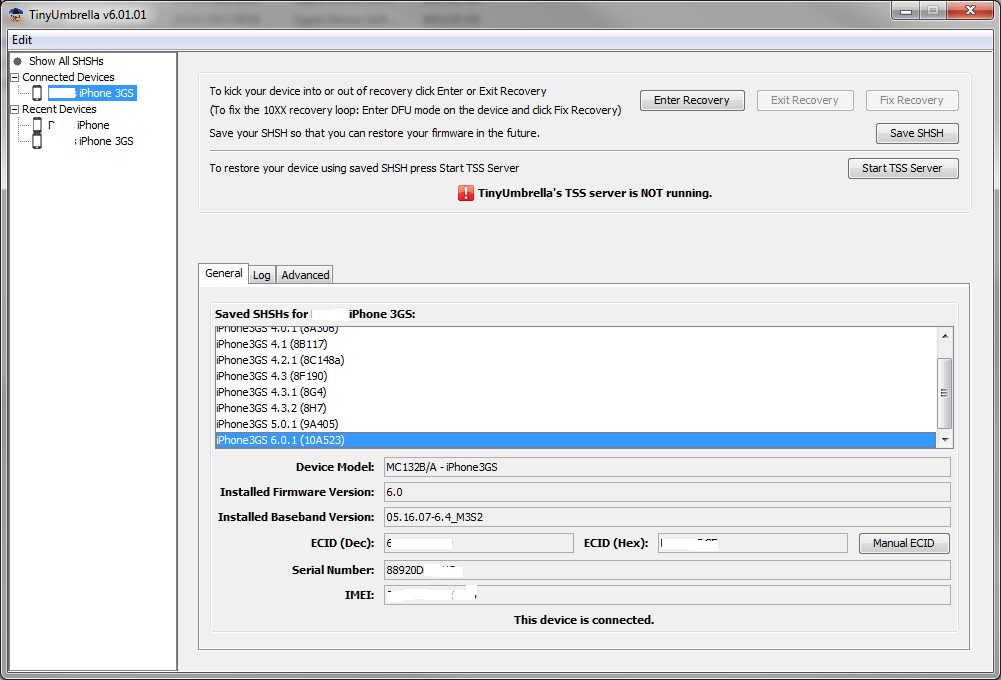The image size is (1001, 680).
Task: Save SHSH blobs for the device
Action: [917, 133]
